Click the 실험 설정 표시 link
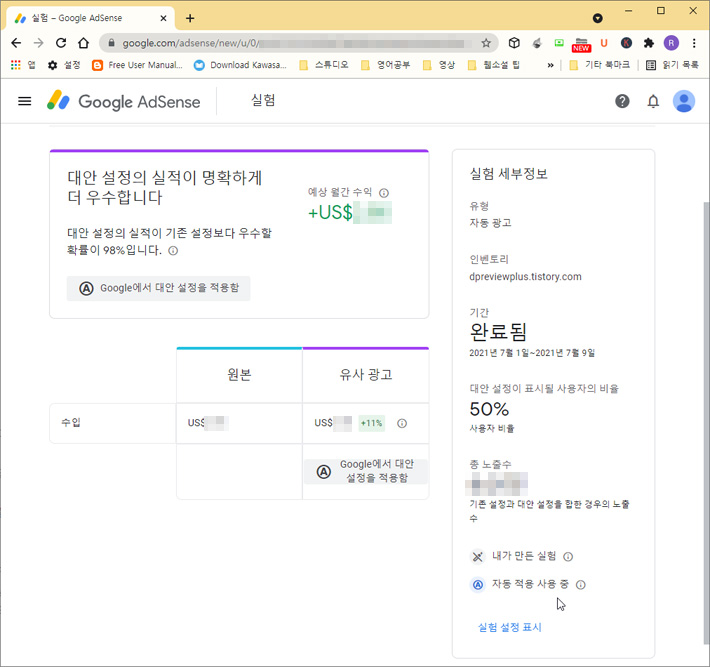 (x=510, y=628)
